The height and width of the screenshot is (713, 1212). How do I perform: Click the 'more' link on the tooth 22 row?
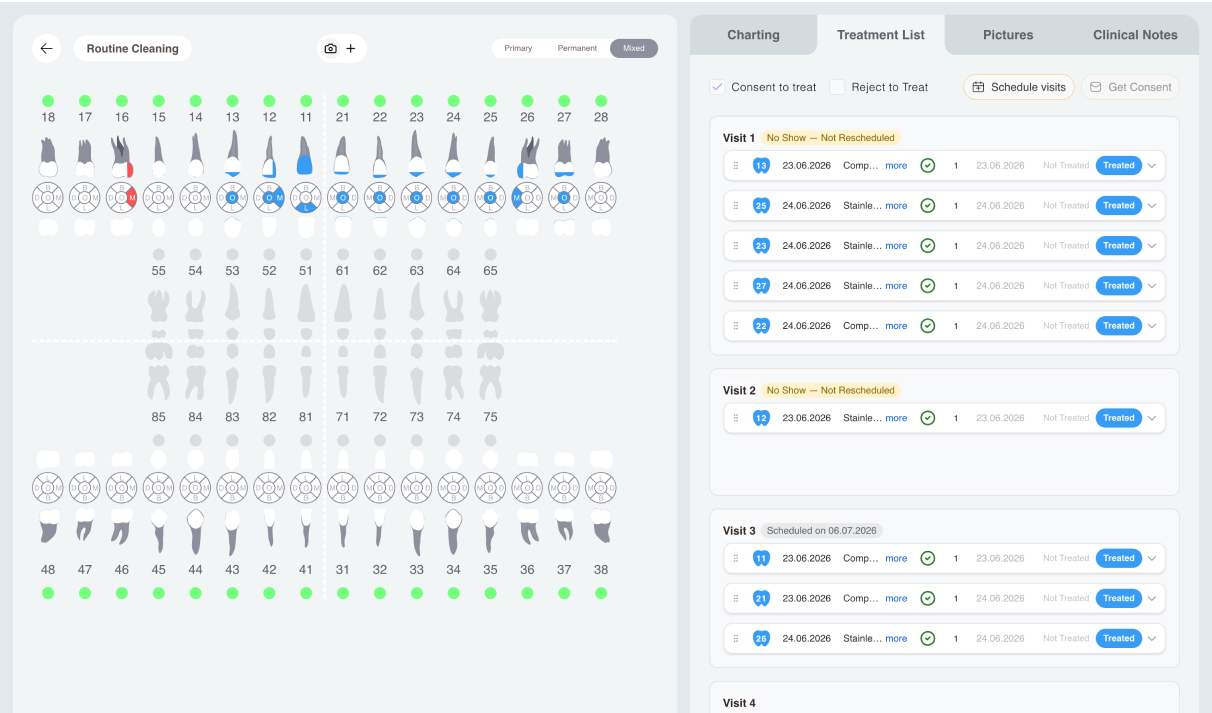pyautogui.click(x=896, y=326)
